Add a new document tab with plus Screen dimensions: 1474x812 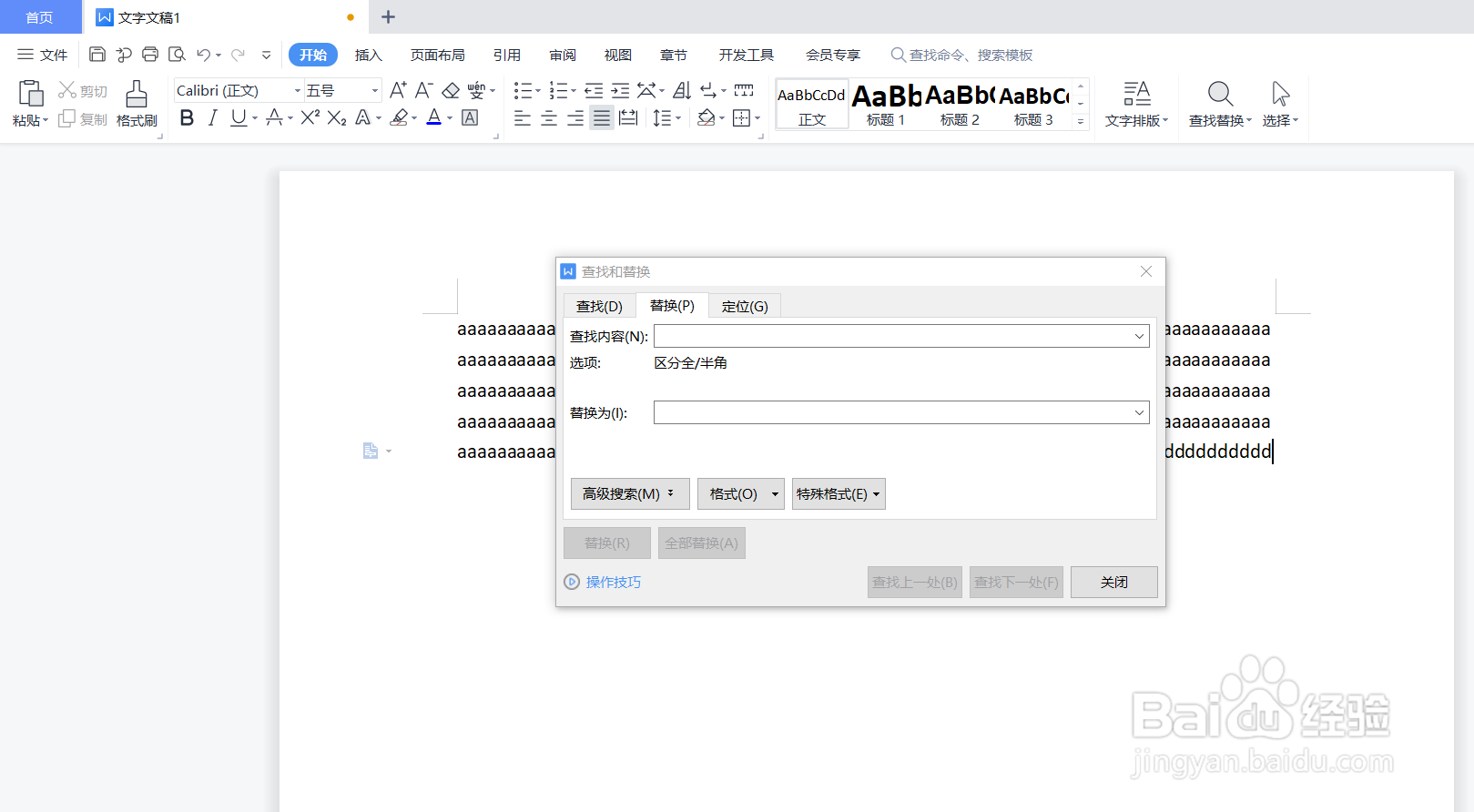click(388, 16)
